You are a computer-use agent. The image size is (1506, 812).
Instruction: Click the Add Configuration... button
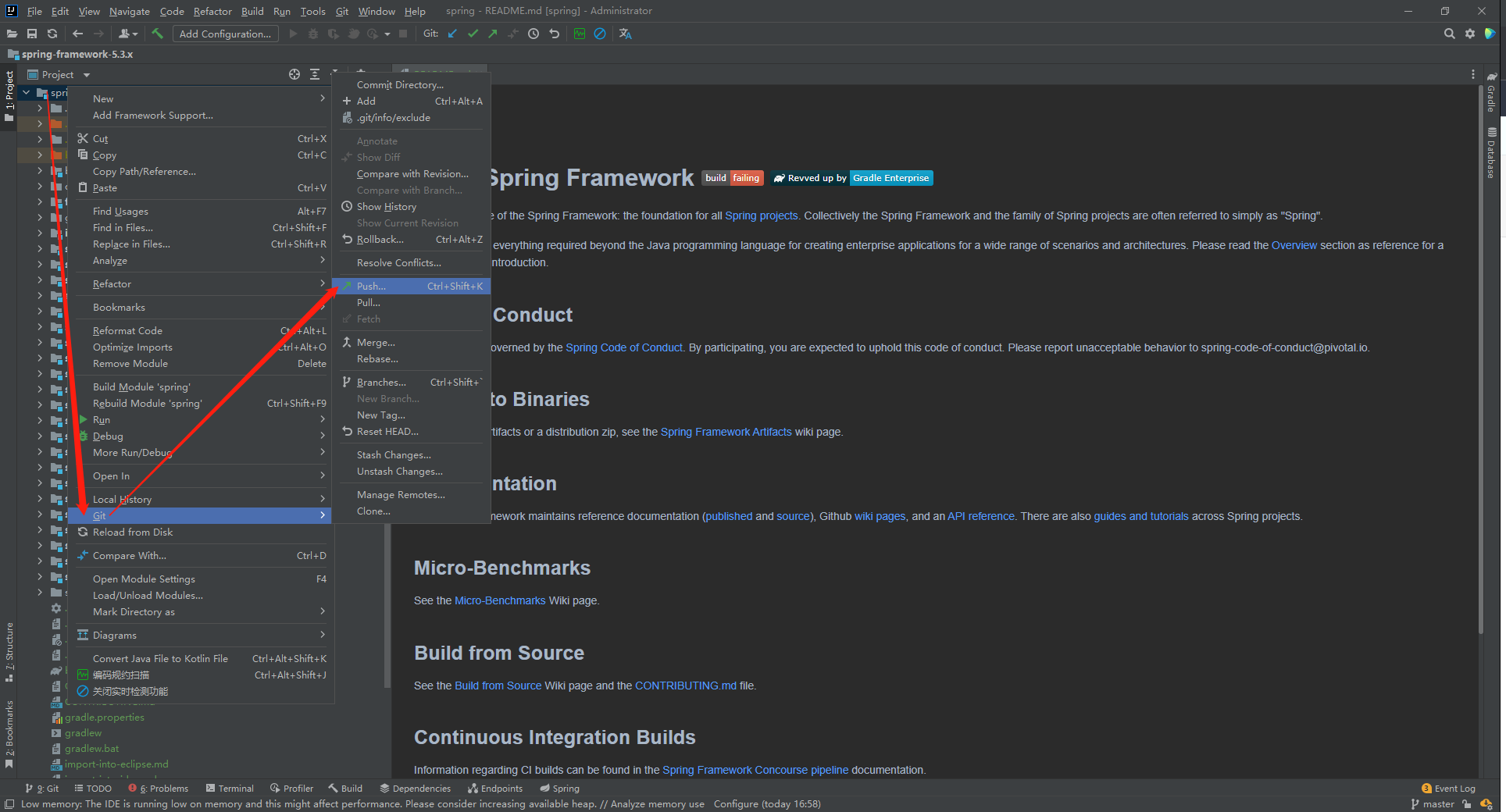click(225, 34)
